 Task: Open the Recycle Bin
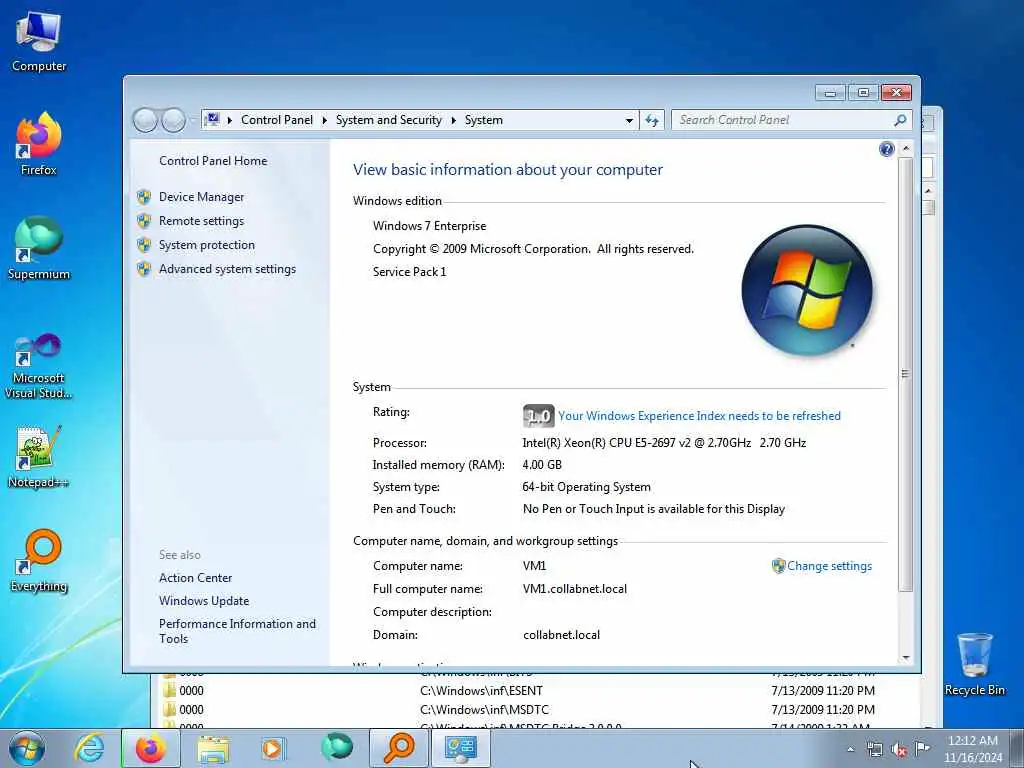pos(974,664)
